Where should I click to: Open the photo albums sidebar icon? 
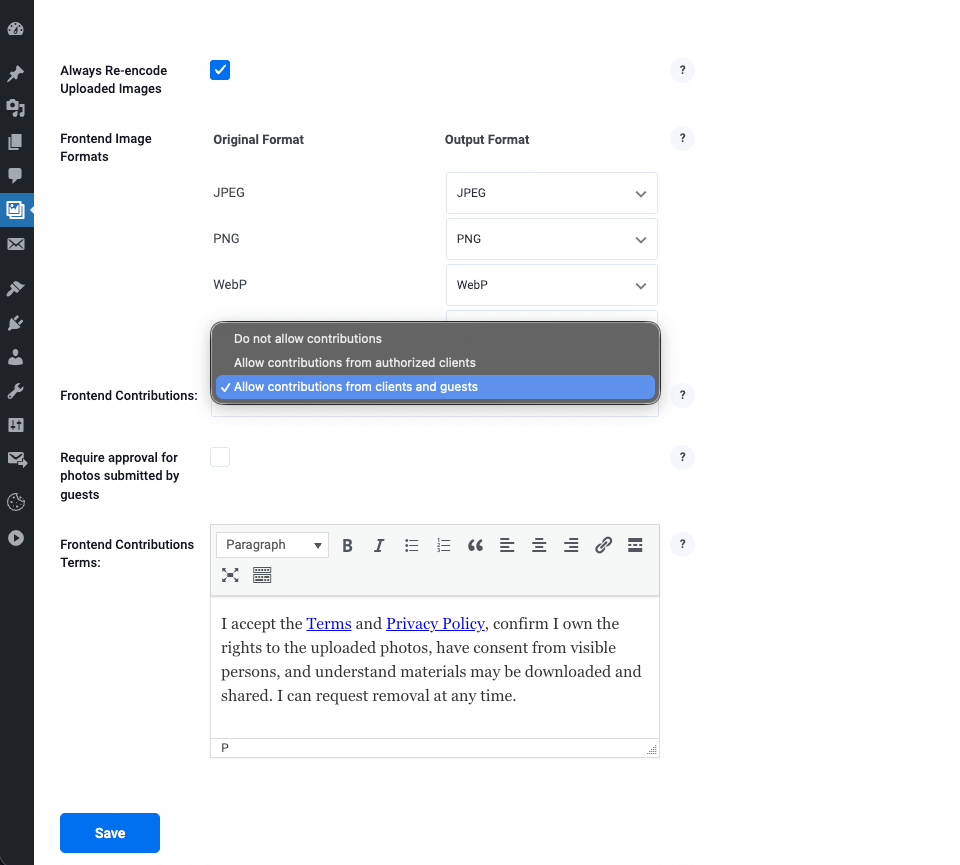(x=16, y=210)
